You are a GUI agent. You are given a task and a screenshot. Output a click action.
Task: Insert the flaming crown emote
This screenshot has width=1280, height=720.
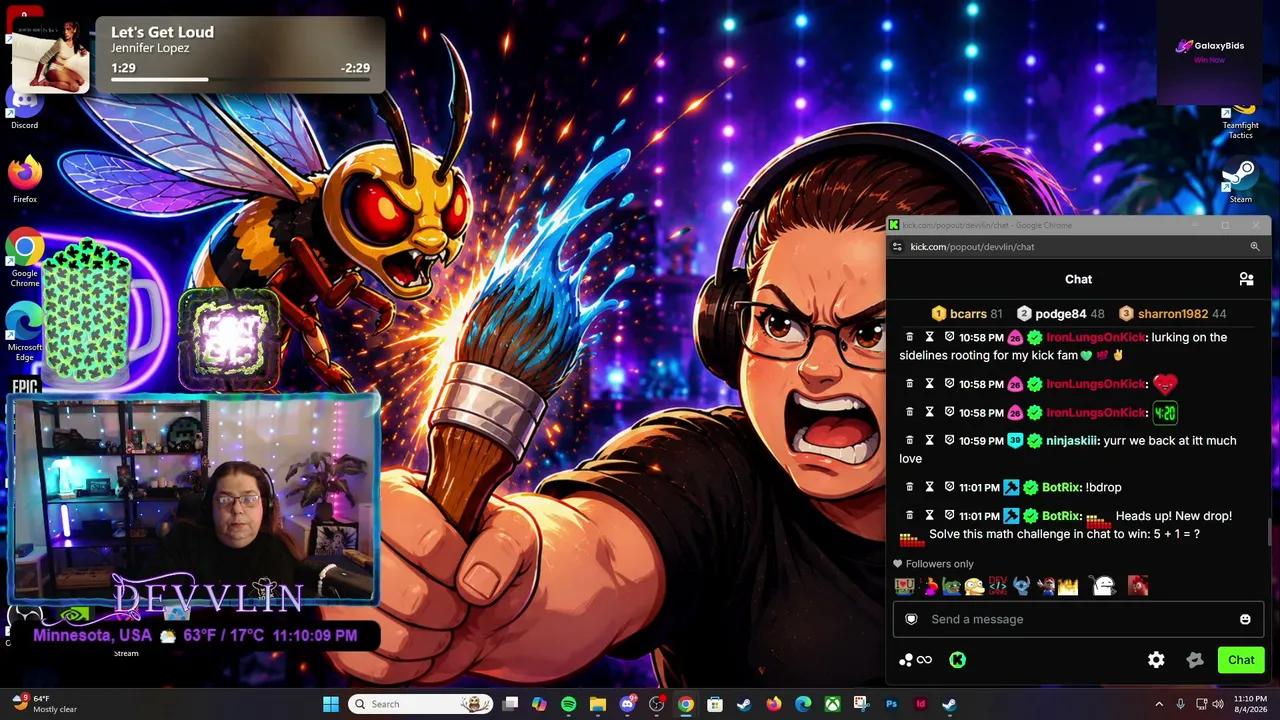(1068, 586)
